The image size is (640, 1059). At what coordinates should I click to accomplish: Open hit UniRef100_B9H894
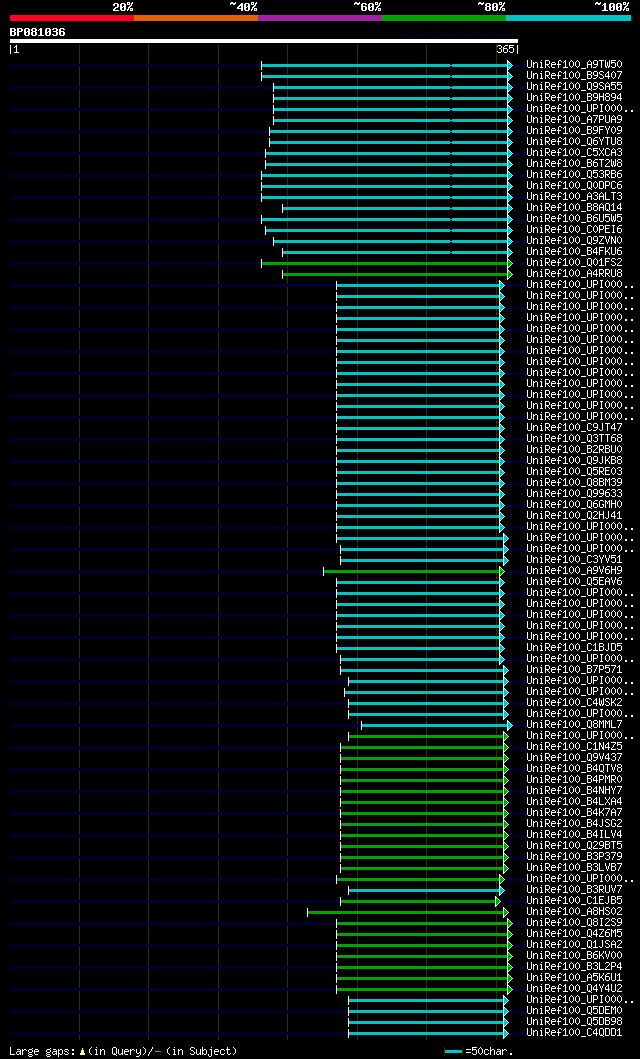point(575,98)
